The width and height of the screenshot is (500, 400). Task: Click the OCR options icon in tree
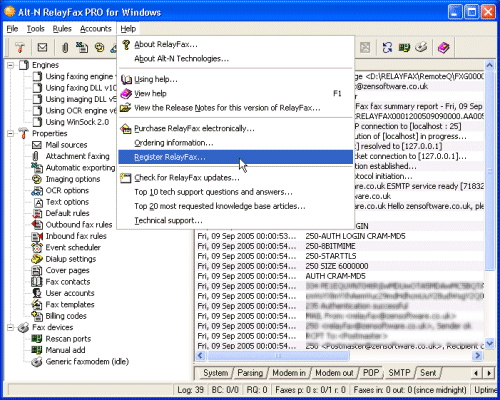pyautogui.click(x=37, y=191)
